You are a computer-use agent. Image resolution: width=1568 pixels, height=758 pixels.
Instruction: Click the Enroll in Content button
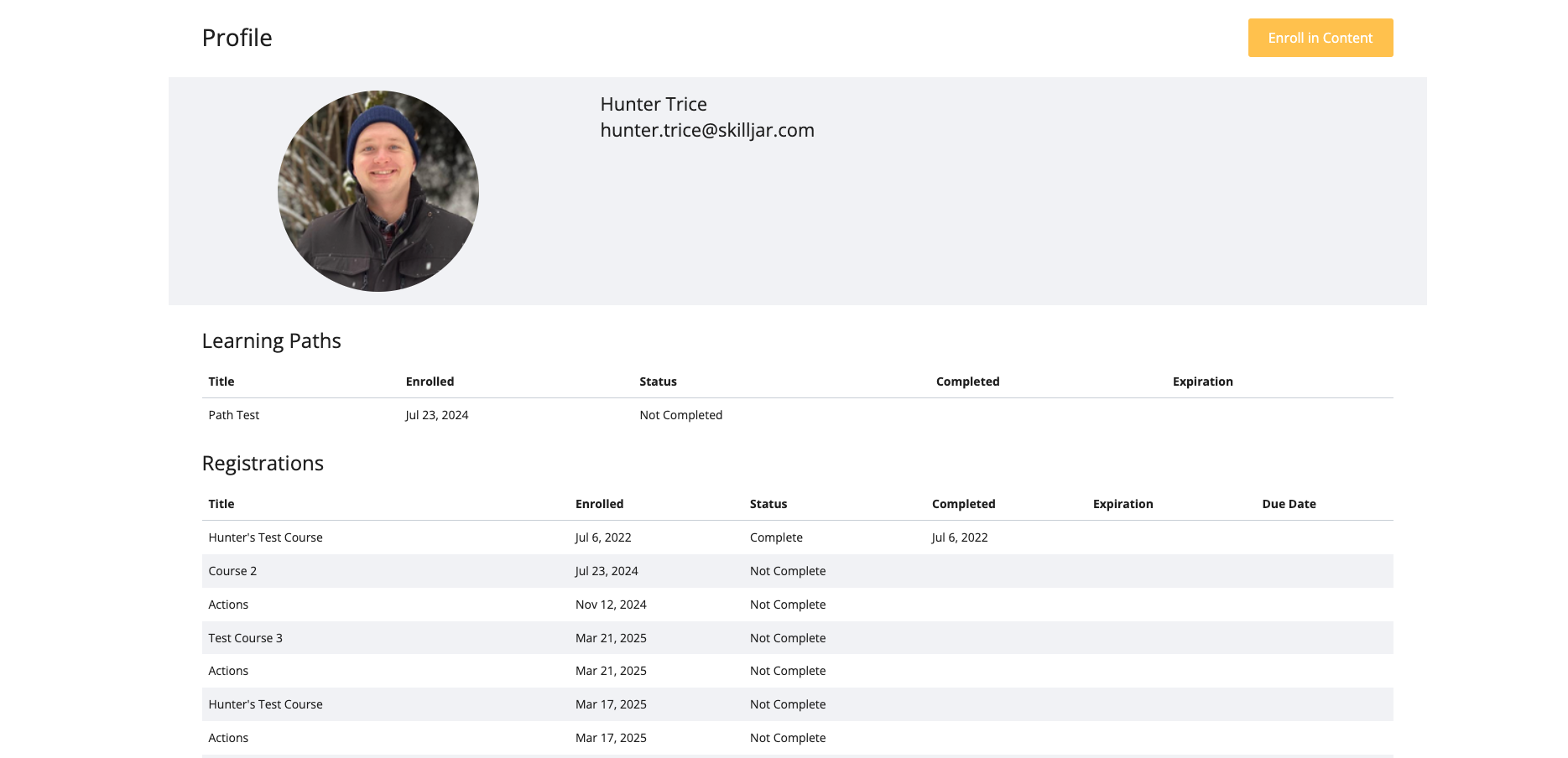pyautogui.click(x=1321, y=38)
